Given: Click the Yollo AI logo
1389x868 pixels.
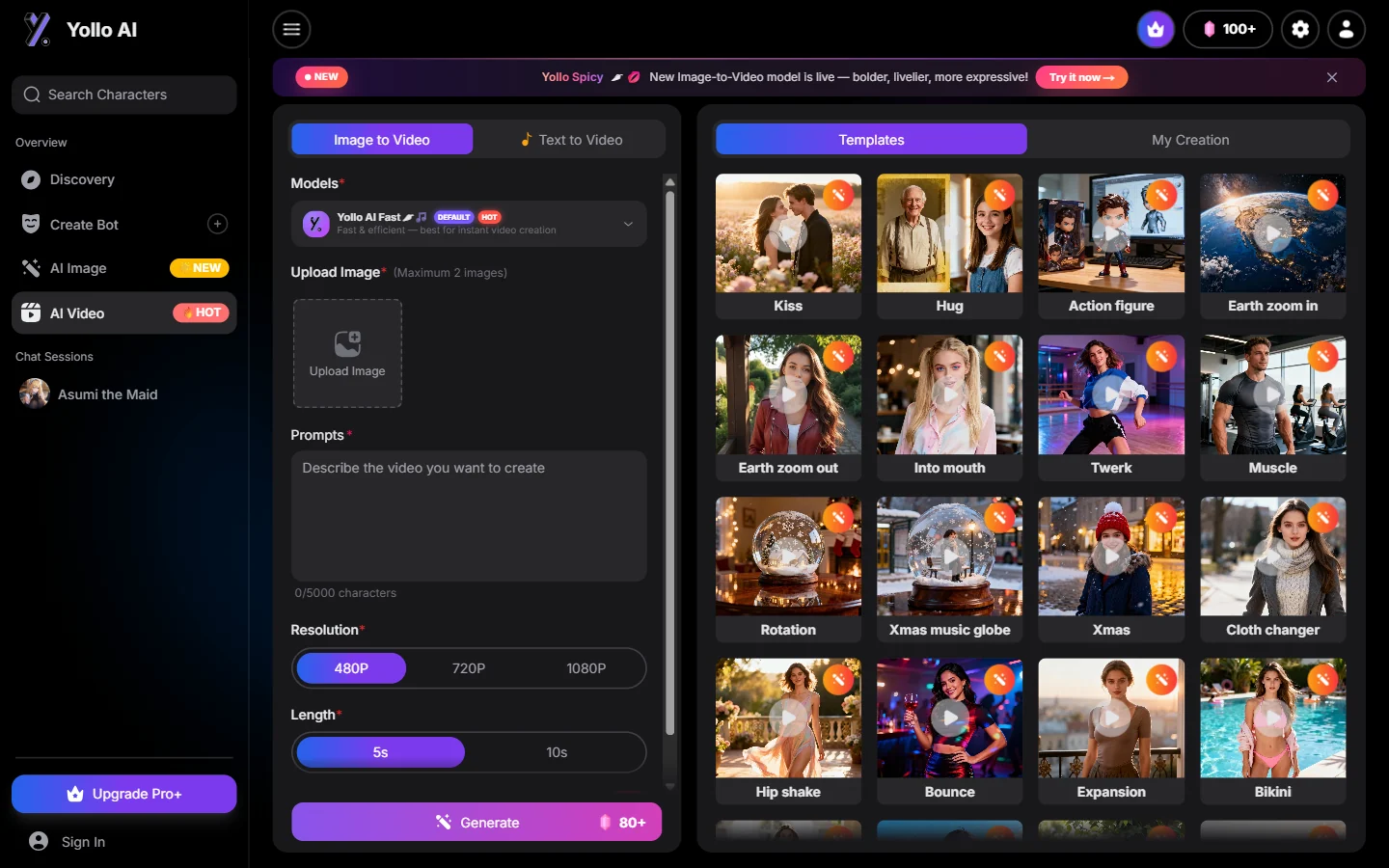Looking at the screenshot, I should (81, 30).
